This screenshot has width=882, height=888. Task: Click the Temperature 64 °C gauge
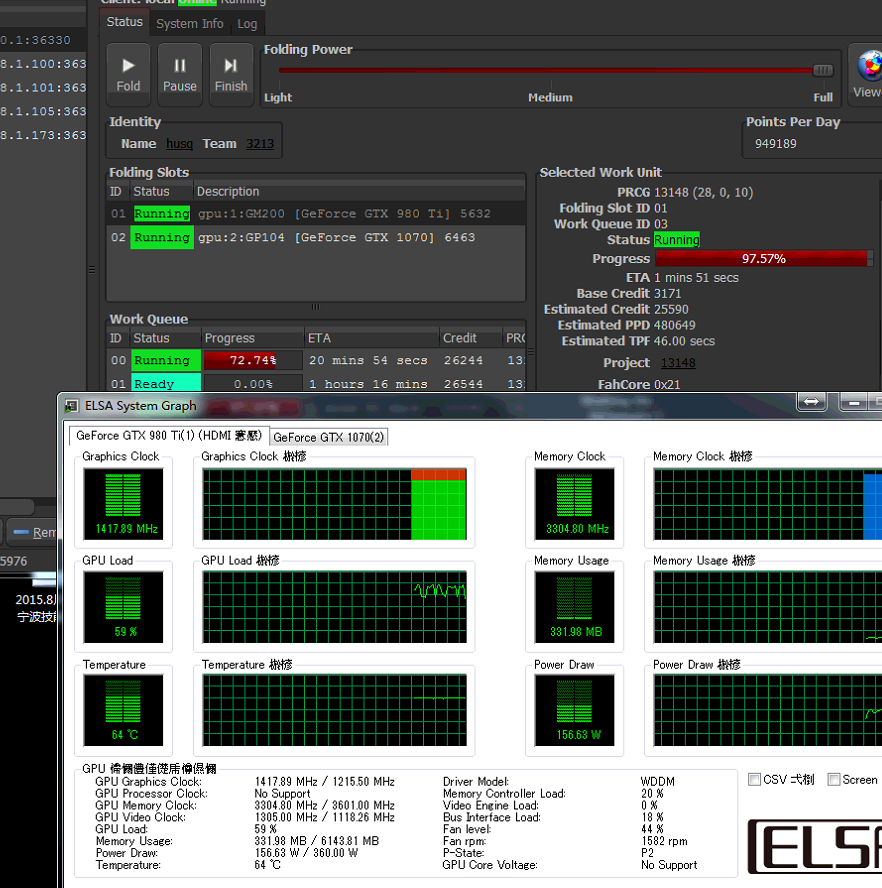pos(123,710)
